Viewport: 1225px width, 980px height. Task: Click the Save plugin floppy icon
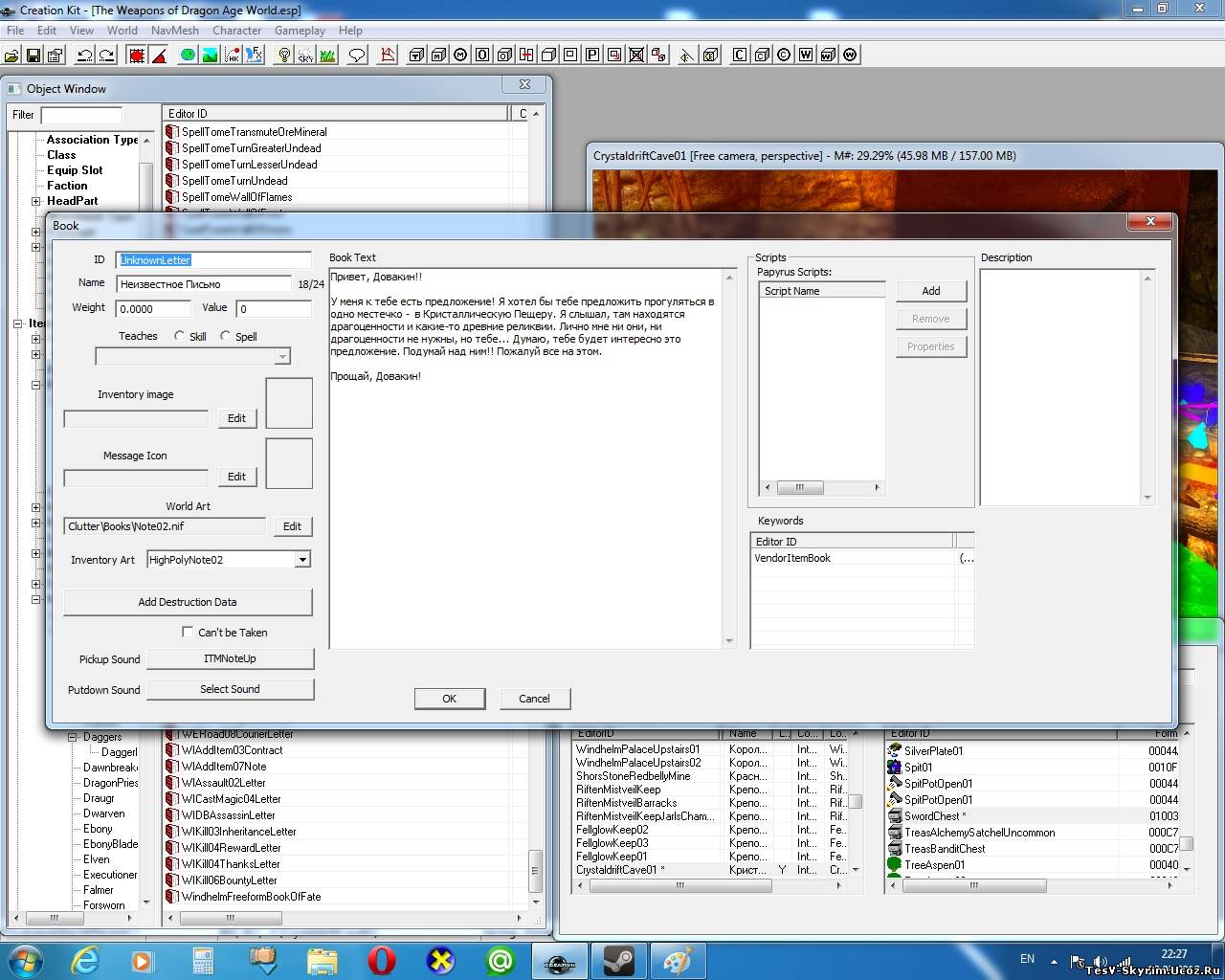(x=33, y=55)
